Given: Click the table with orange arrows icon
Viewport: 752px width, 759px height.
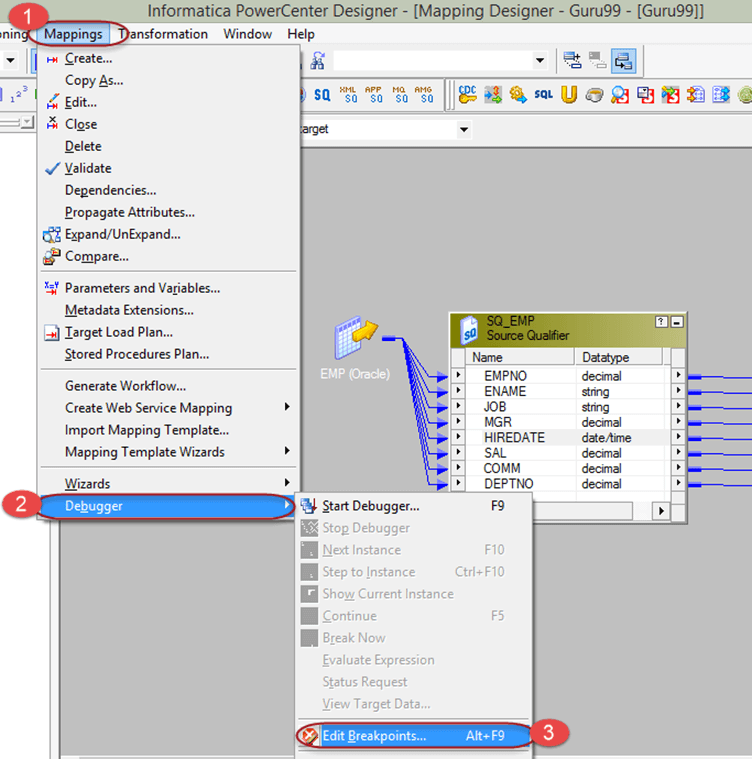Looking at the screenshot, I should pyautogui.click(x=695, y=94).
